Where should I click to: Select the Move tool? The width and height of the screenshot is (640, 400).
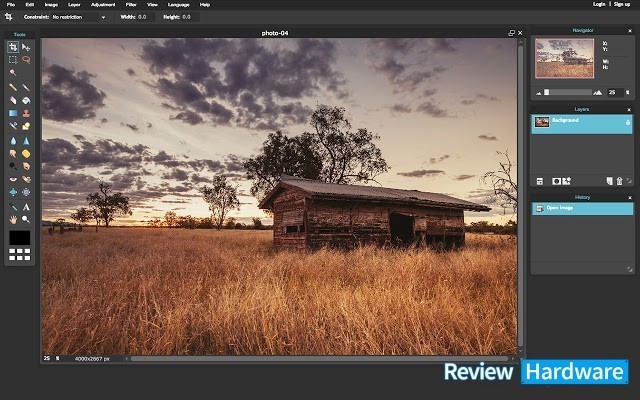(26, 47)
